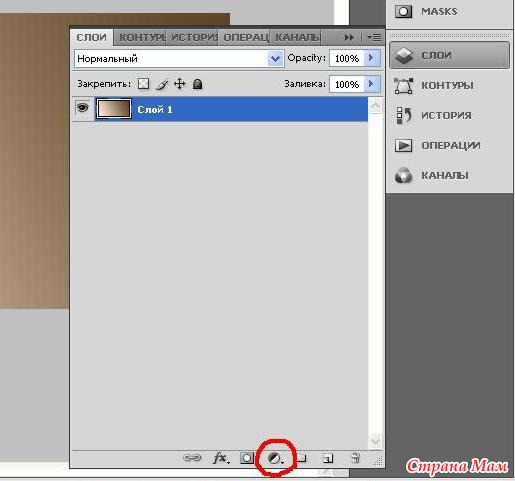
Task: Open the Заливка fill slider arrow
Action: click(371, 84)
